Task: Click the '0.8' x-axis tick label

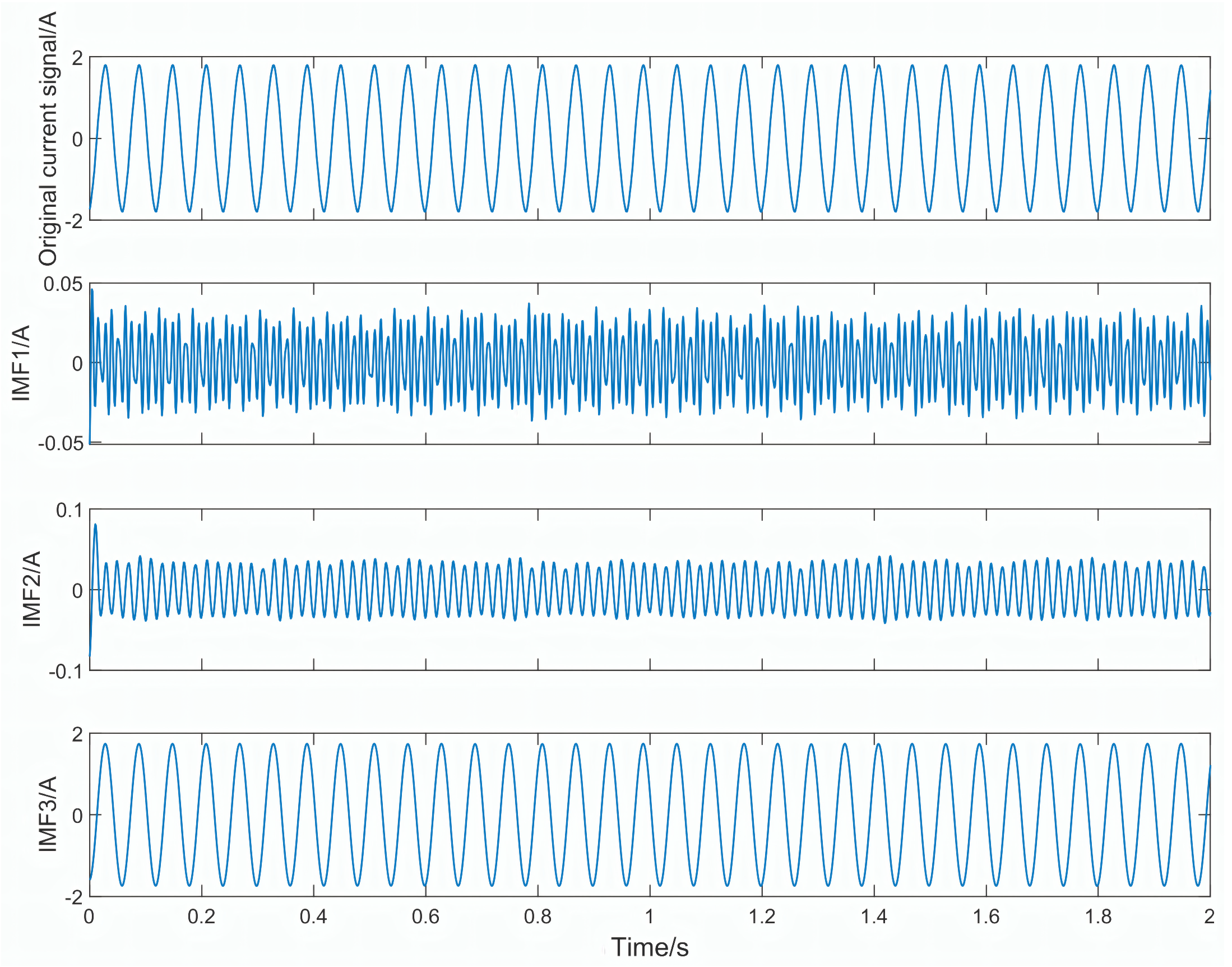Action: coord(538,916)
